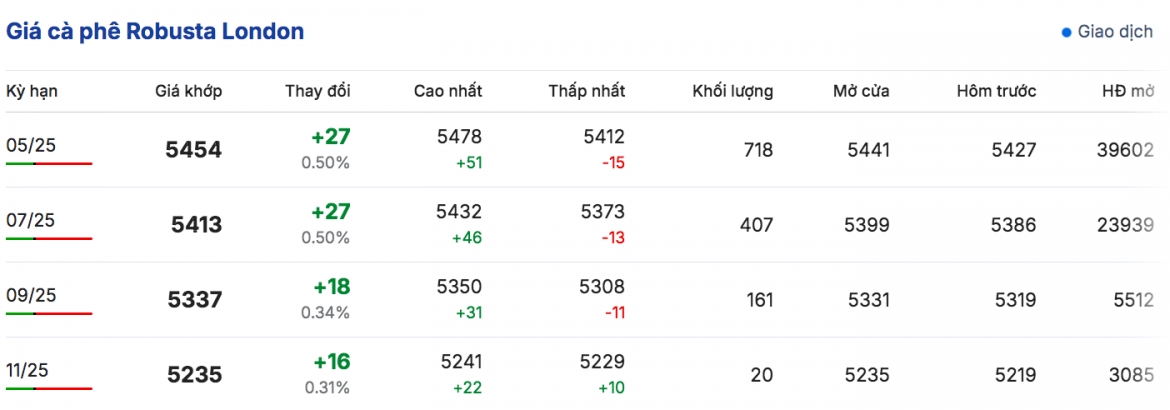Image resolution: width=1170 pixels, height=410 pixels.
Task: Click the 5454 matched price
Action: (194, 150)
